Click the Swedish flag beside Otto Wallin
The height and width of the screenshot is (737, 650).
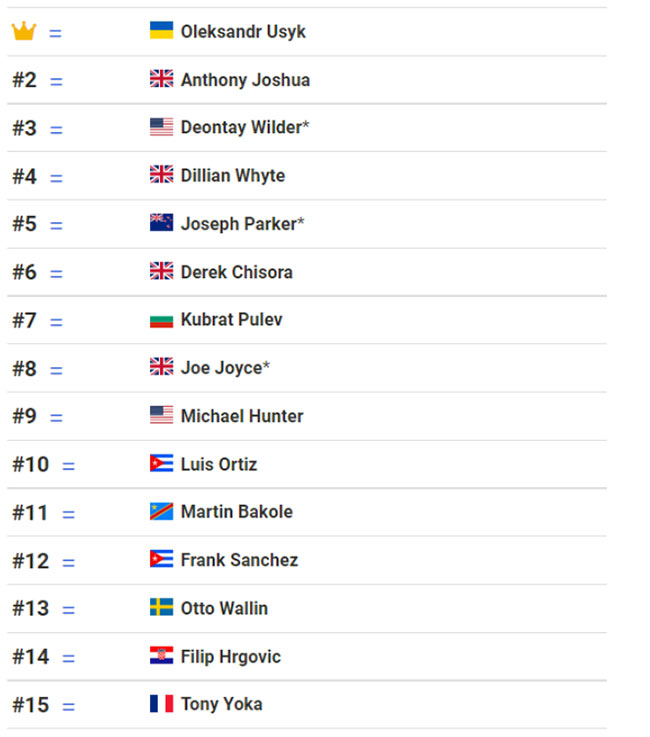point(161,607)
